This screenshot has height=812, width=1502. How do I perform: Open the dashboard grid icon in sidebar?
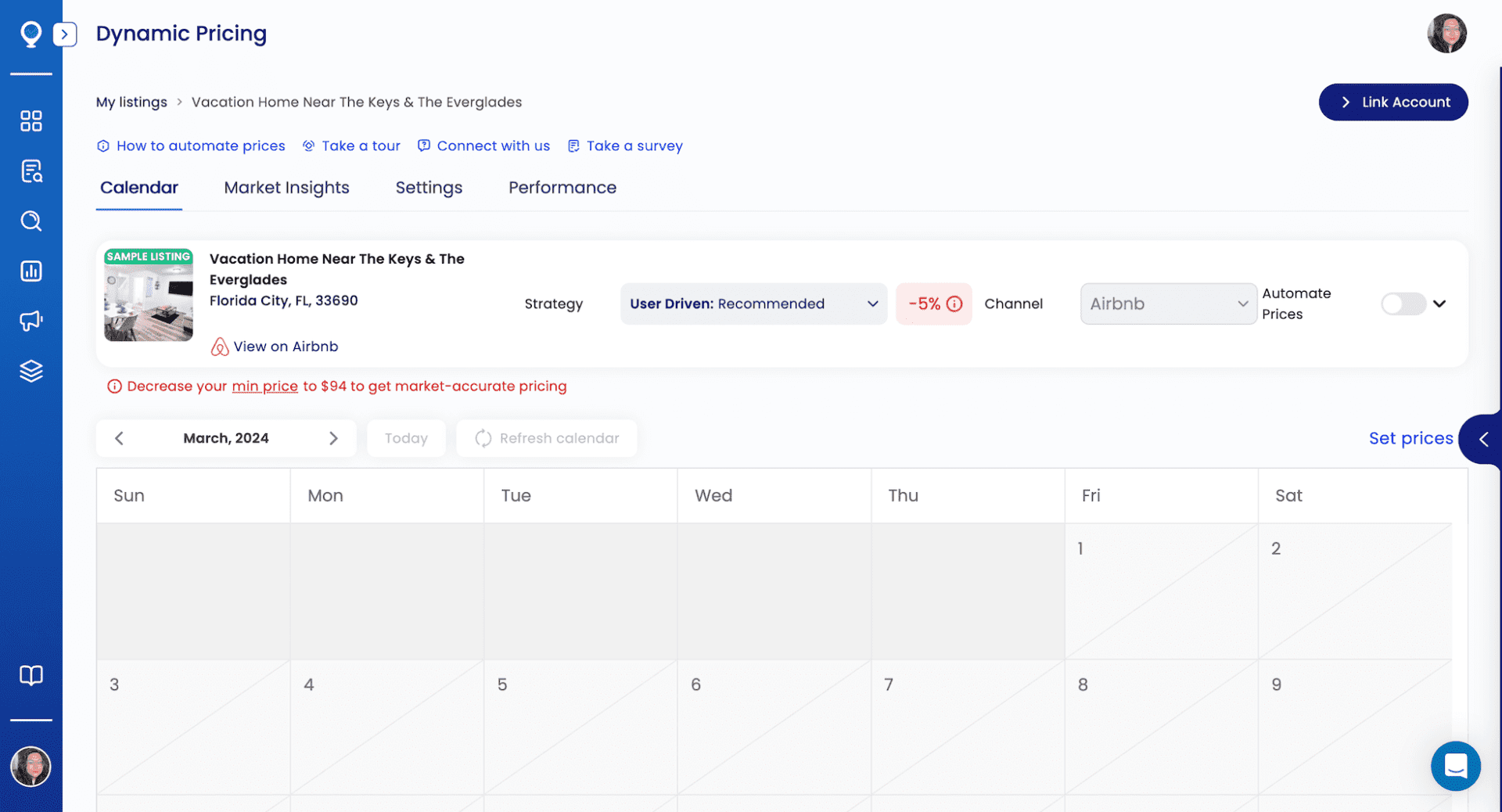(x=31, y=120)
